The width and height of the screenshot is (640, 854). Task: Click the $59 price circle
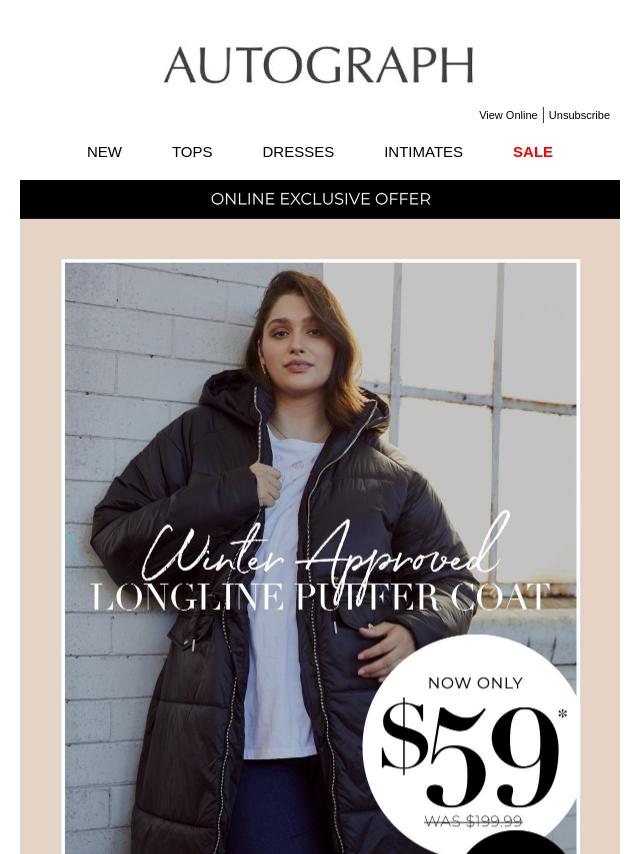coord(472,744)
